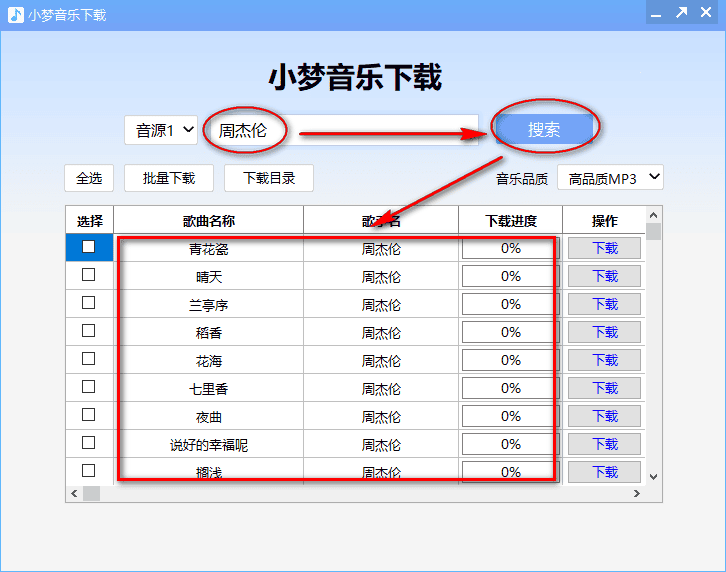Select the song name 稻香
Image resolution: width=726 pixels, height=572 pixels.
208,333
